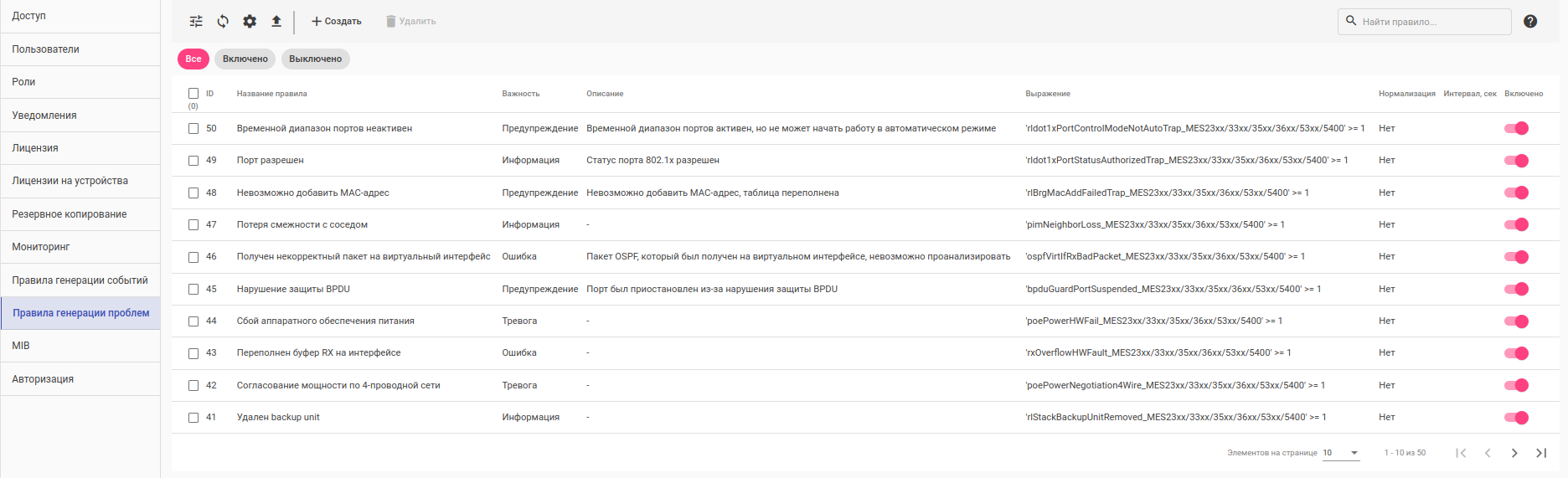This screenshot has height=478, width=1568.
Task: Click the disabled Удалить button
Action: (x=410, y=22)
